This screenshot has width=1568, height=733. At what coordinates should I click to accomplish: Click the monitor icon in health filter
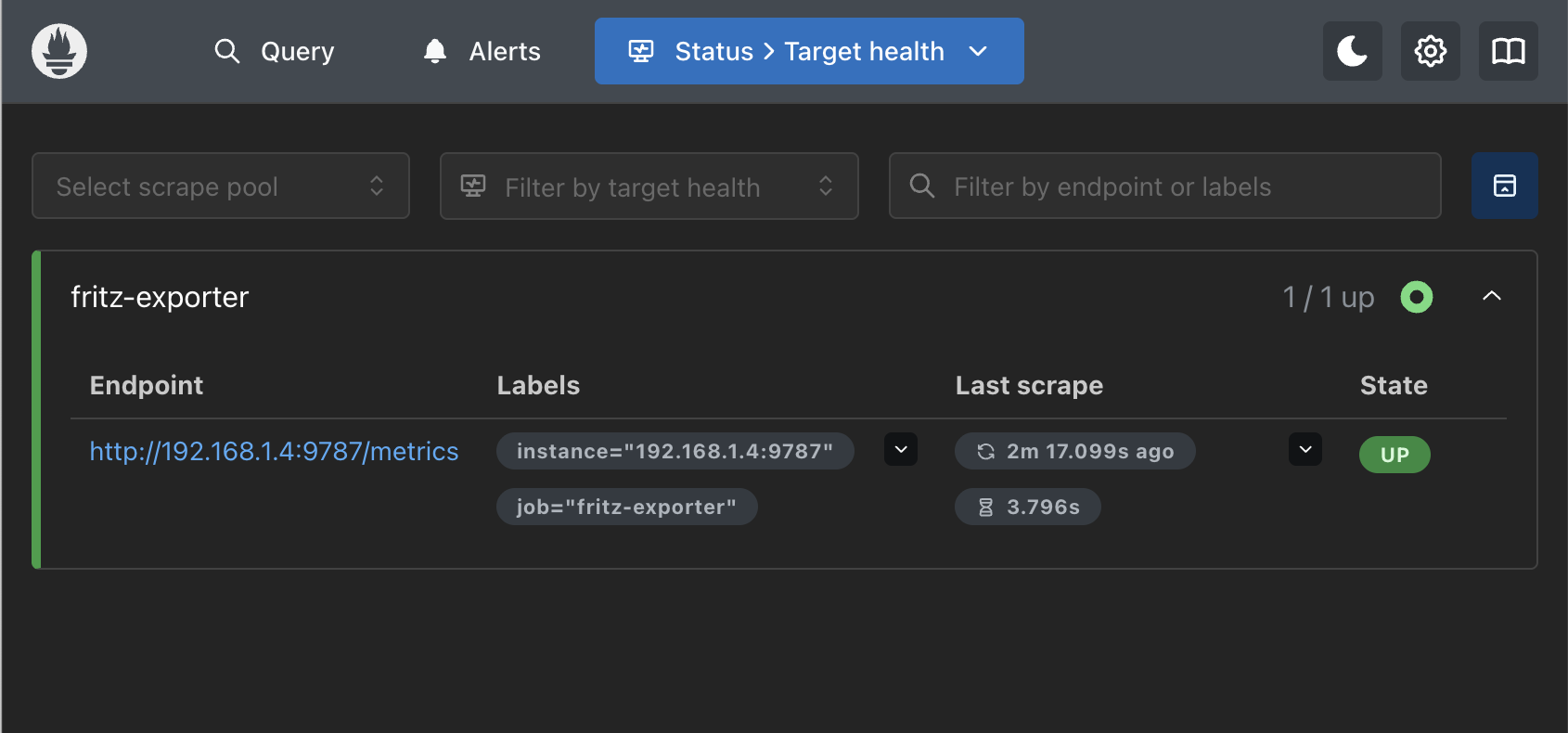coord(473,186)
